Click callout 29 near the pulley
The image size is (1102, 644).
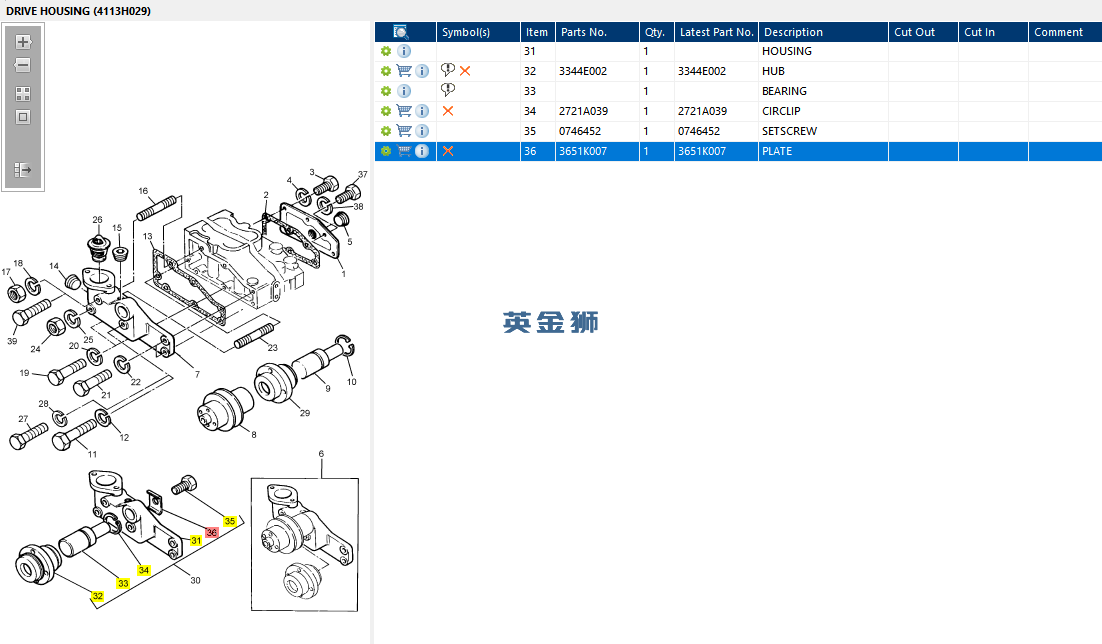[x=305, y=413]
